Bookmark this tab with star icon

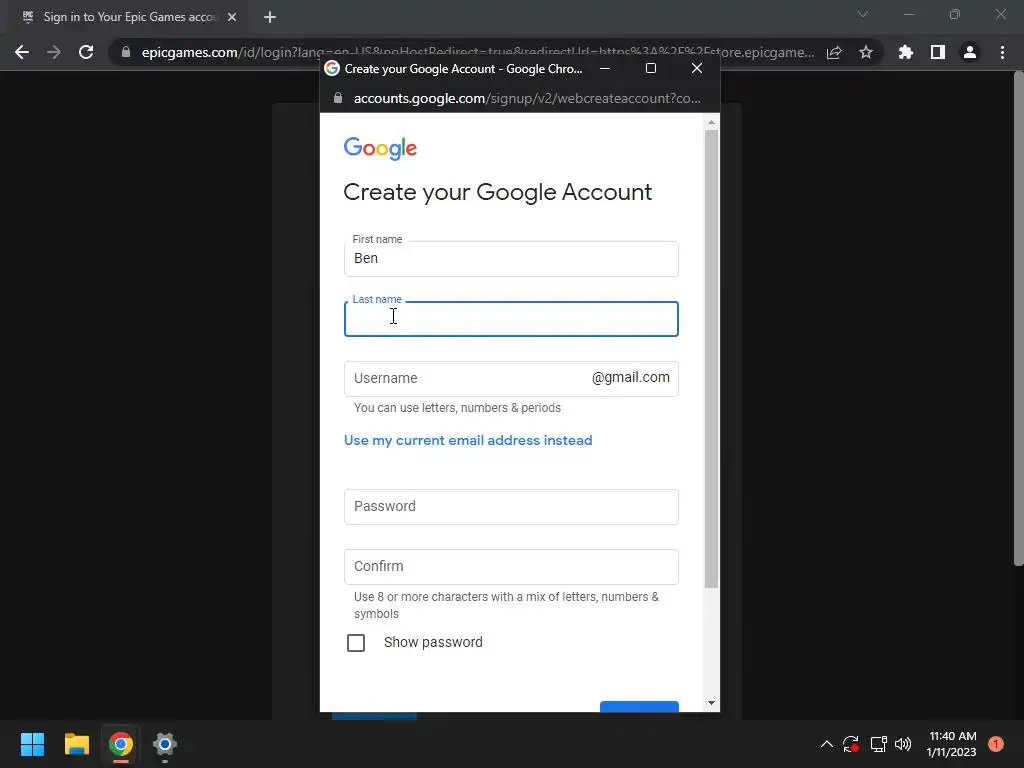point(866,52)
